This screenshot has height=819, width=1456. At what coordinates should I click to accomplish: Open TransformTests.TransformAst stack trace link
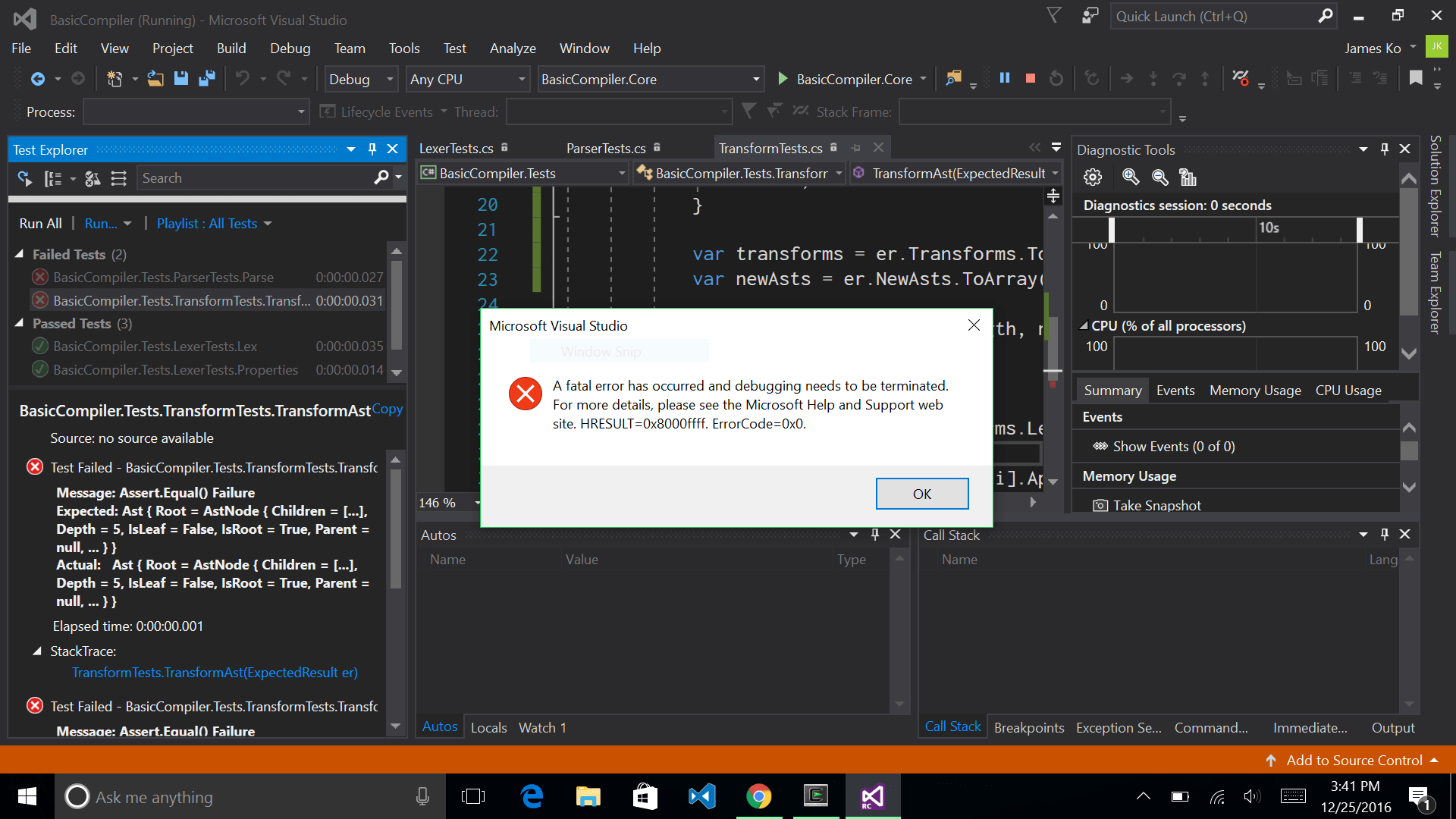tap(215, 673)
